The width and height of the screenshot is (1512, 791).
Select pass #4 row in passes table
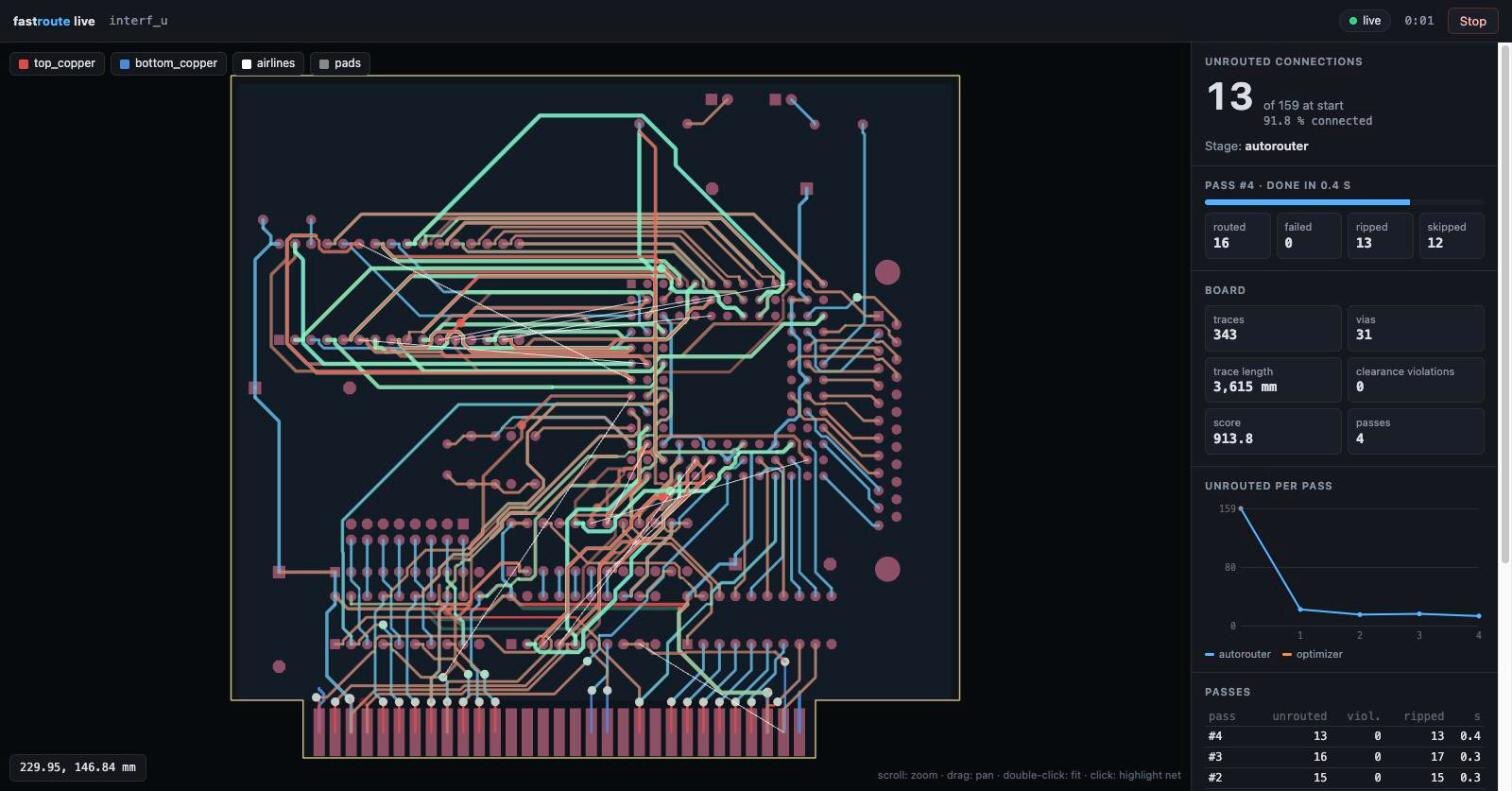(1344, 736)
